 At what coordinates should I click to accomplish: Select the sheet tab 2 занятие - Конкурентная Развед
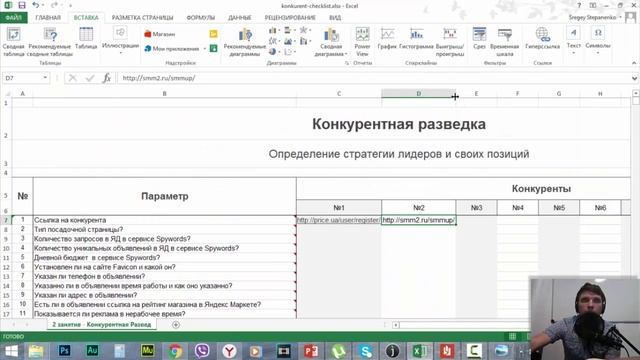tap(102, 324)
